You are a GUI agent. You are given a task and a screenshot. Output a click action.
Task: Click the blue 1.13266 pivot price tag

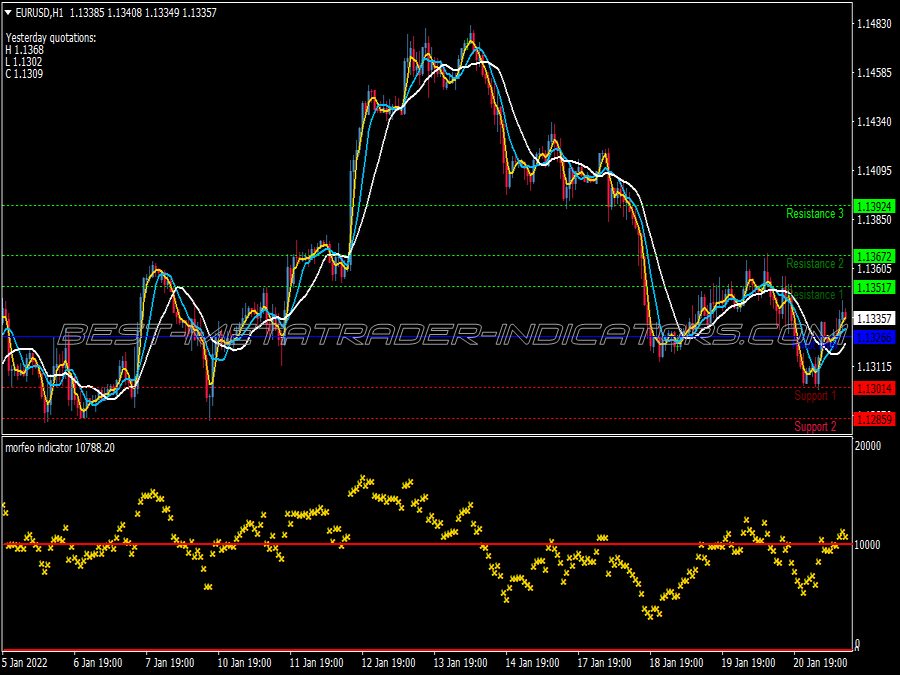click(874, 338)
